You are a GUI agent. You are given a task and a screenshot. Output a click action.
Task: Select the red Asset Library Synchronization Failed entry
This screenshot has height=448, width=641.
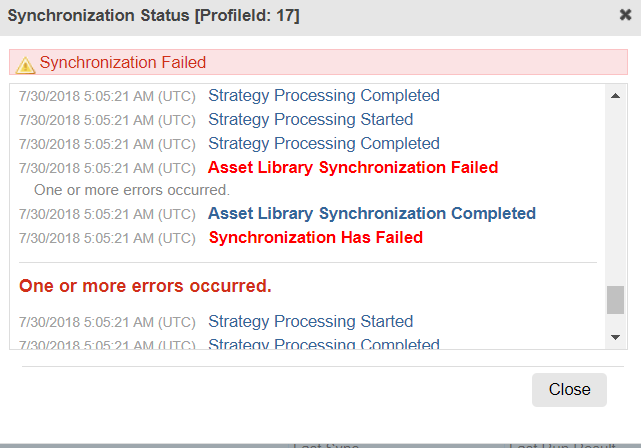click(x=353, y=168)
